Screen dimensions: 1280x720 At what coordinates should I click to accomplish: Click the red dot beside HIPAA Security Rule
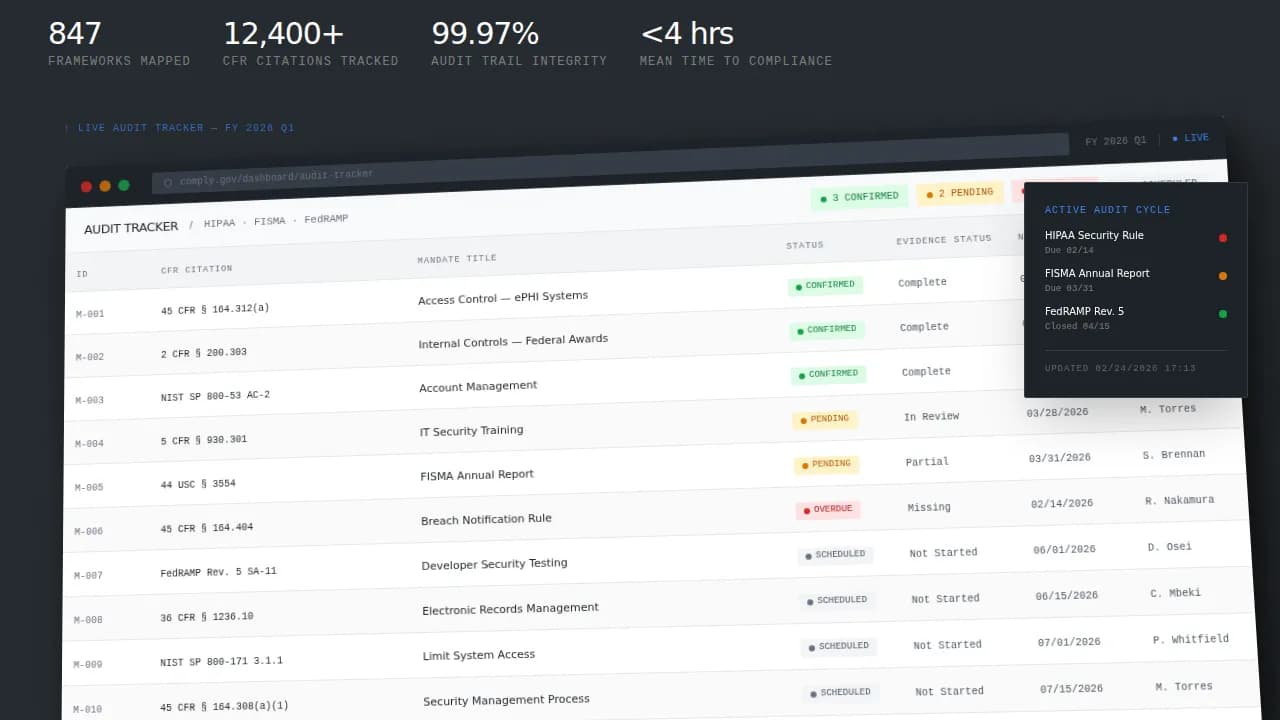tap(1222, 238)
